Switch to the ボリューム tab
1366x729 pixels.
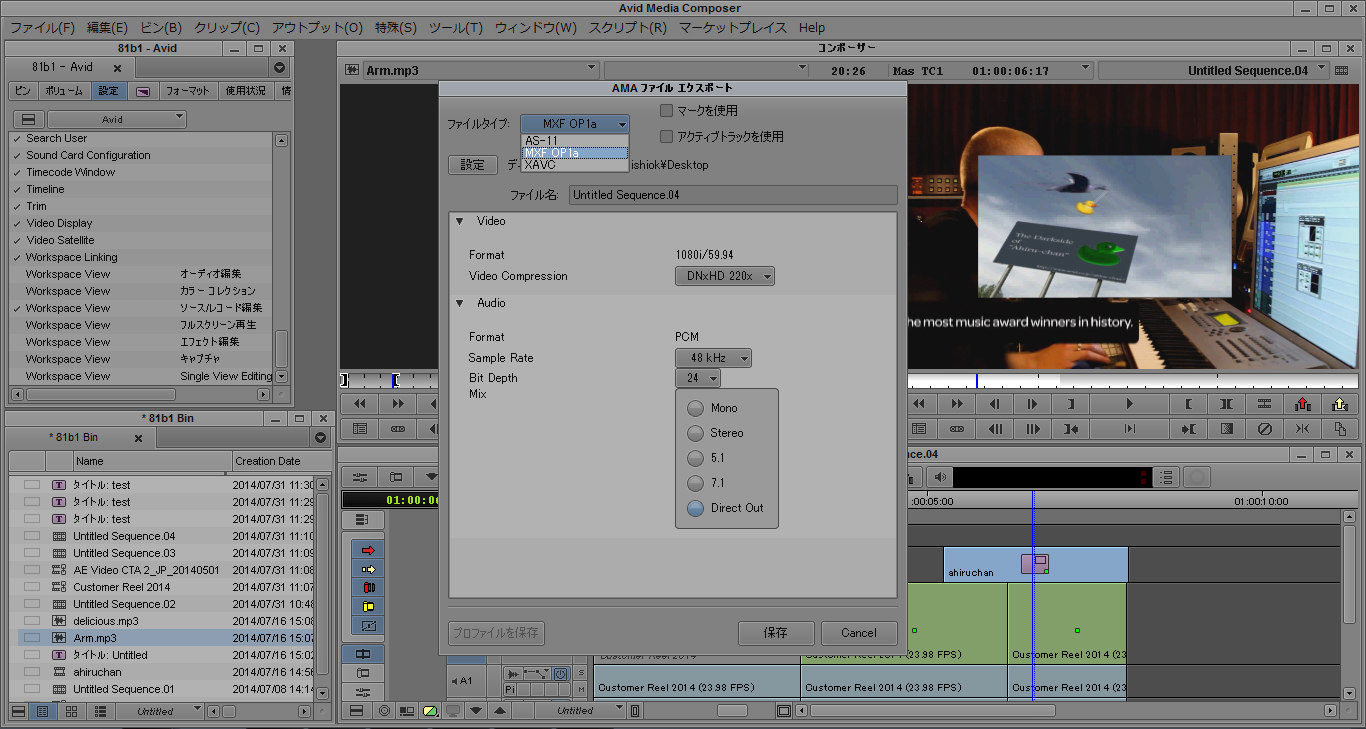[x=65, y=91]
